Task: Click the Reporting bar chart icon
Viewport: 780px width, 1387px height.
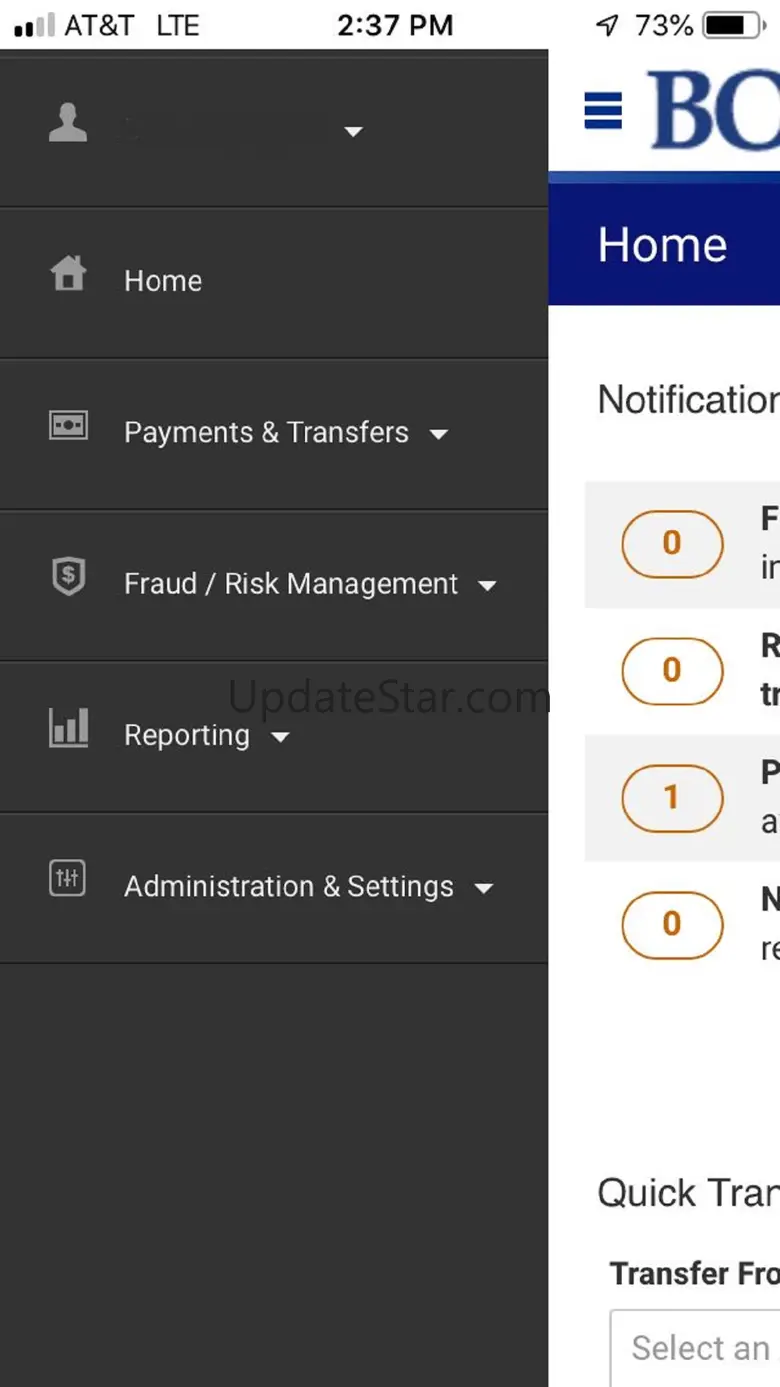Action: point(69,728)
